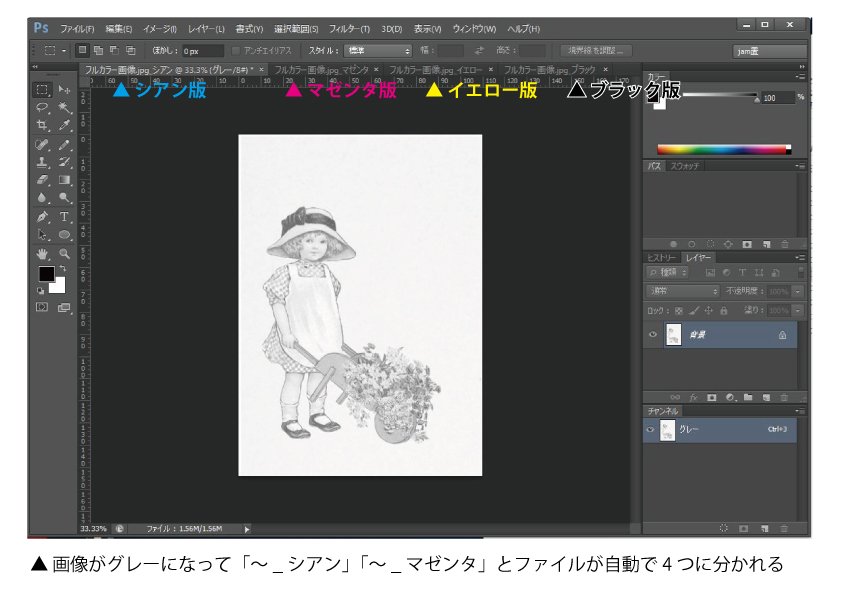The image size is (842, 595).
Task: Select the Eyedropper tool
Action: pos(64,126)
